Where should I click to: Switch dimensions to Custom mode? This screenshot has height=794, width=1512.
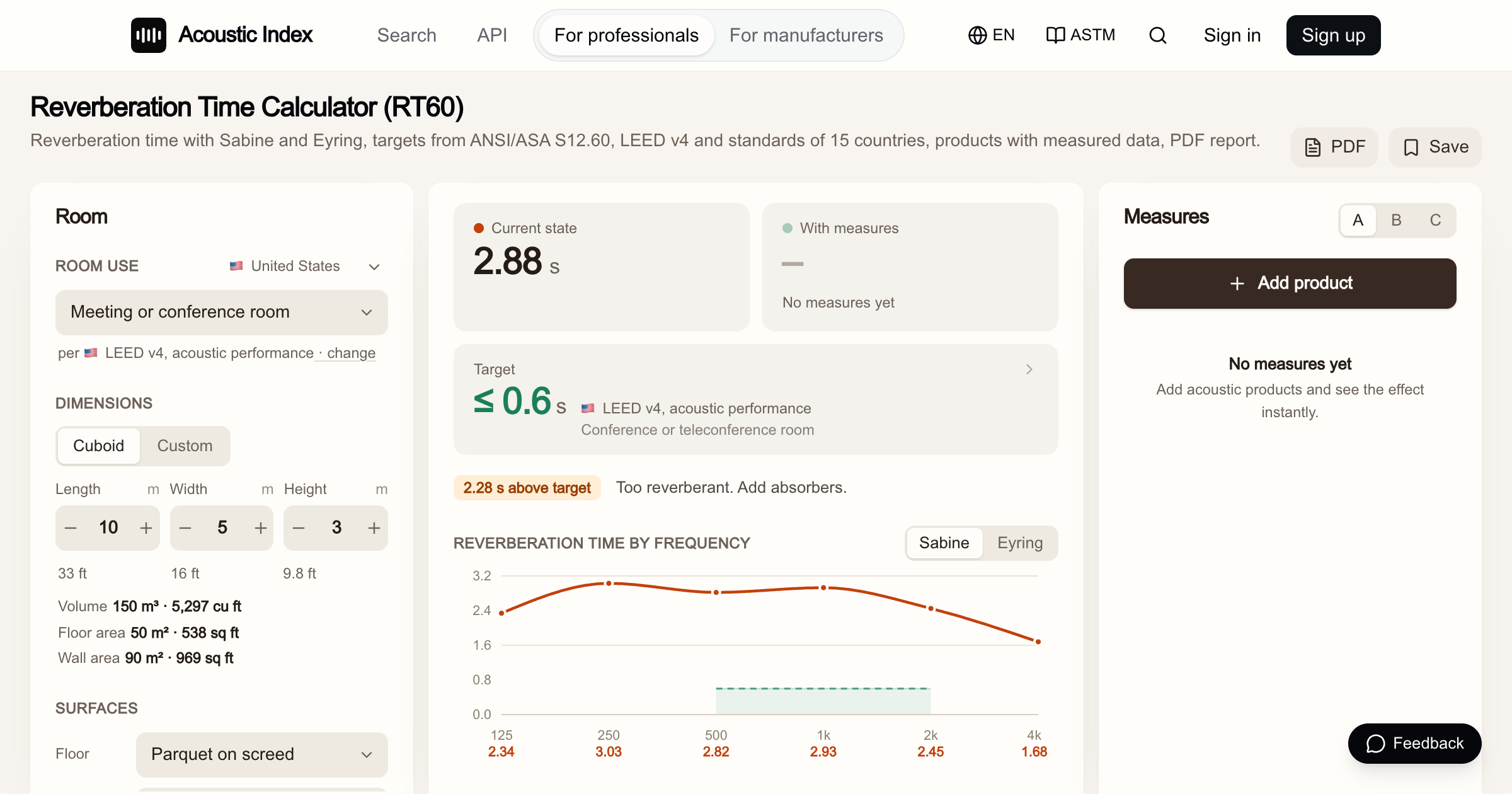pos(185,446)
